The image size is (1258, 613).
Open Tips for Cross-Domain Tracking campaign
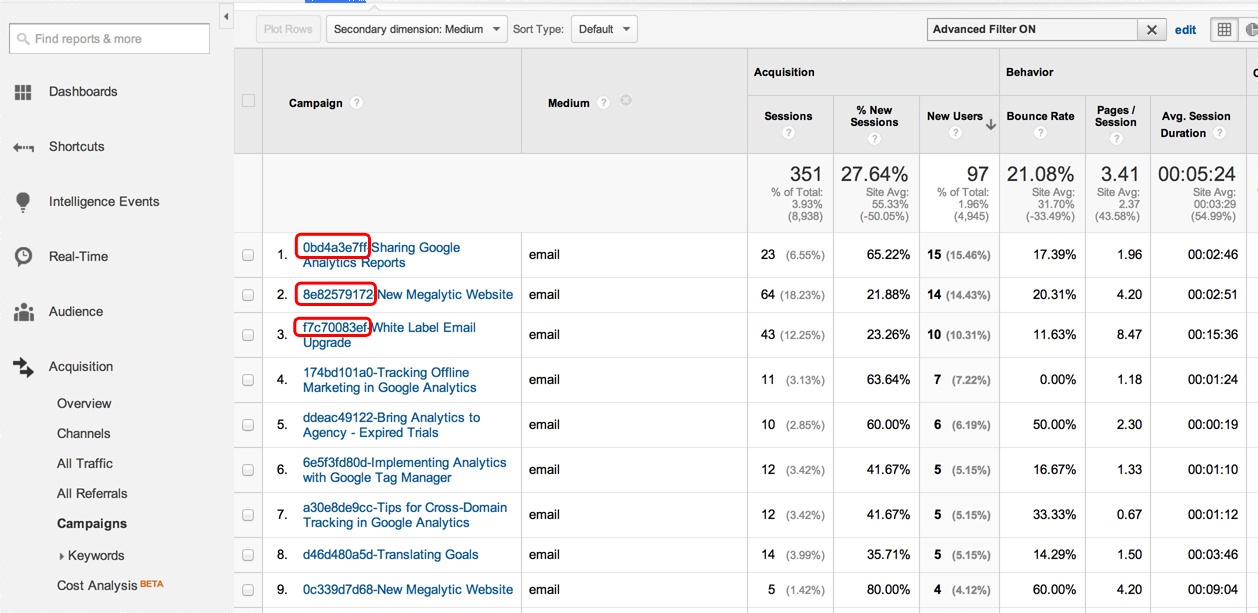click(405, 515)
